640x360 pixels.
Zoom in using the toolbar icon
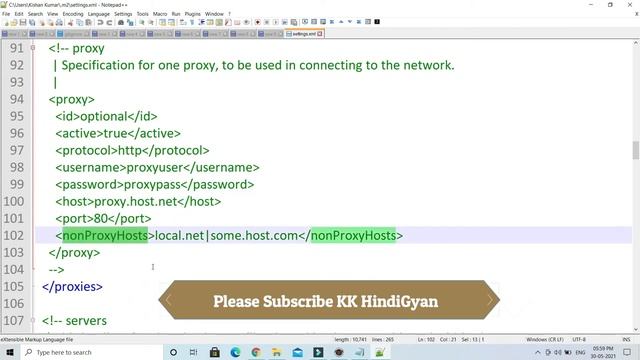(142, 22)
